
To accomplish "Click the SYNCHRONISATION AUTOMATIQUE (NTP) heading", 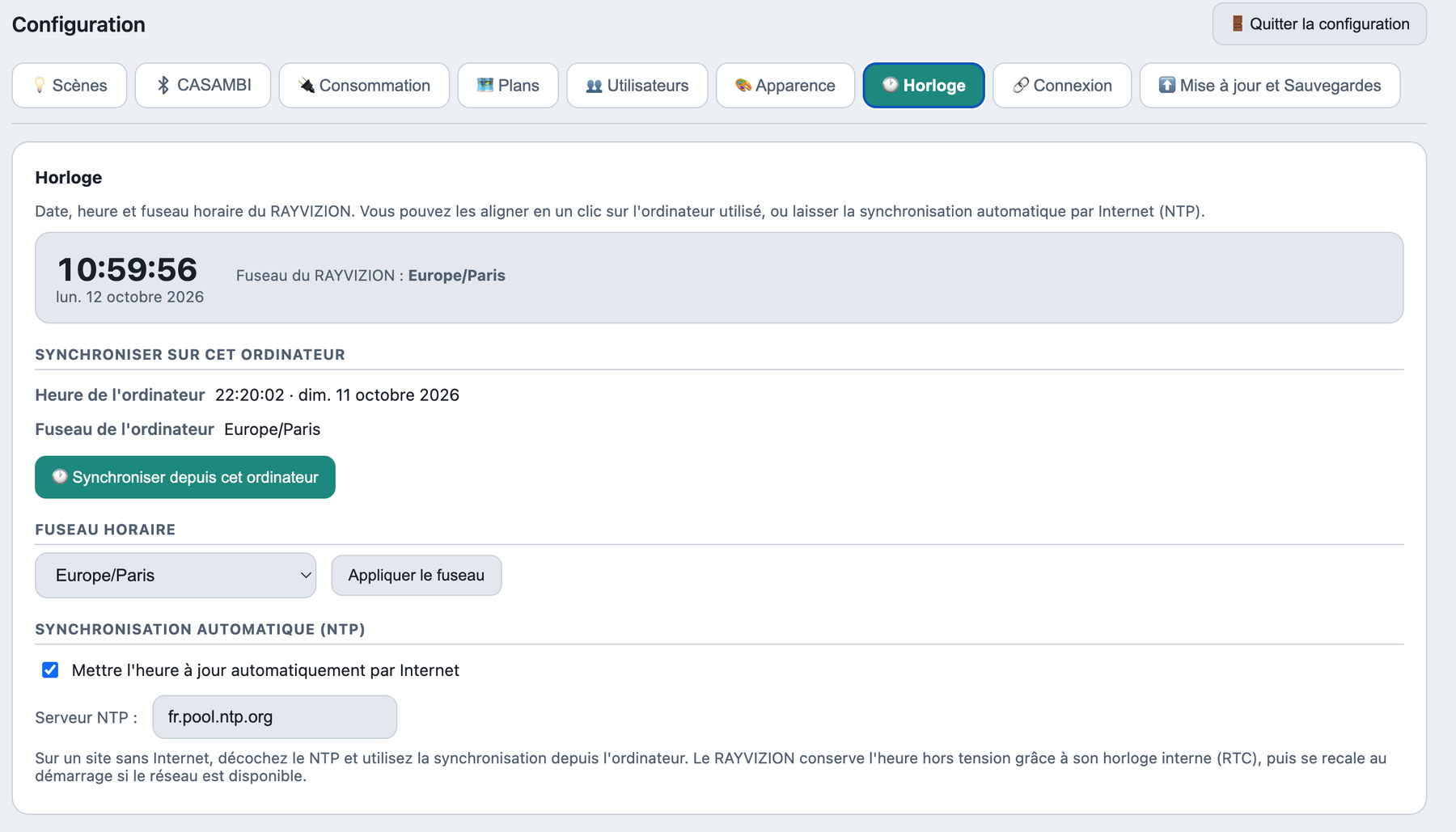I will 200,630.
